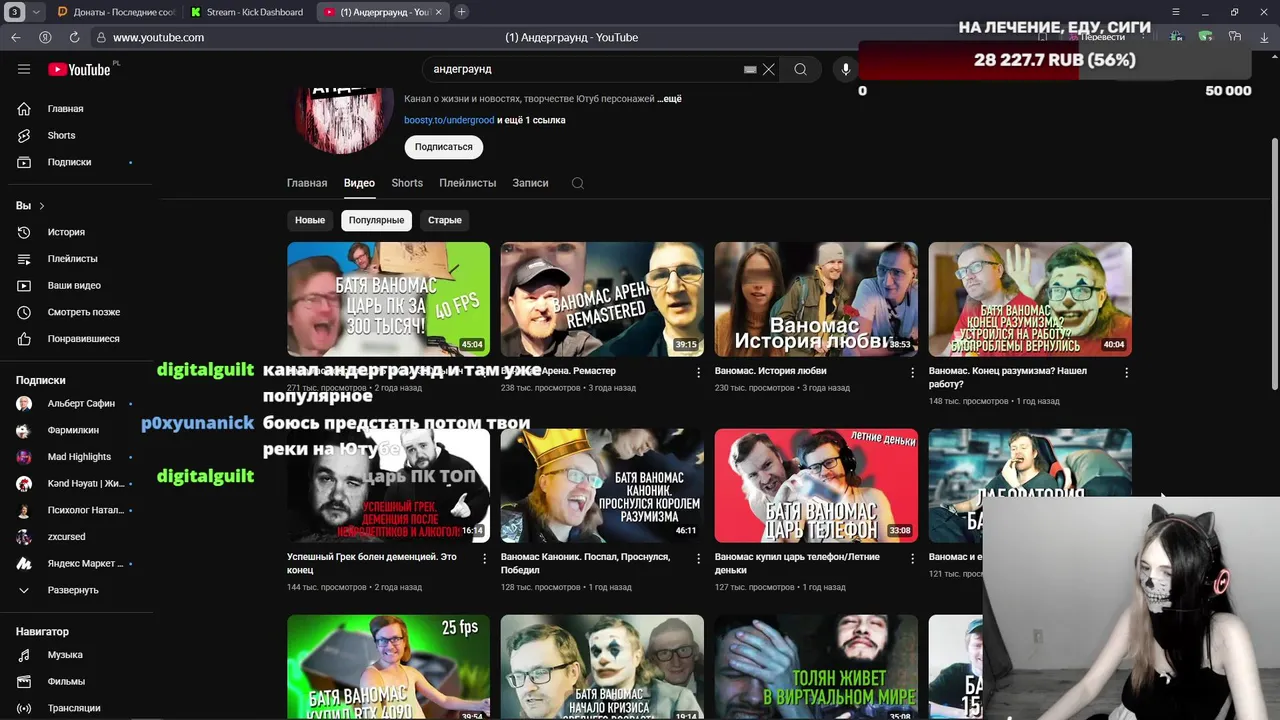Image resolution: width=1280 pixels, height=720 pixels.
Task: Open Плейлисты in the left sidebar
Action: [x=72, y=259]
